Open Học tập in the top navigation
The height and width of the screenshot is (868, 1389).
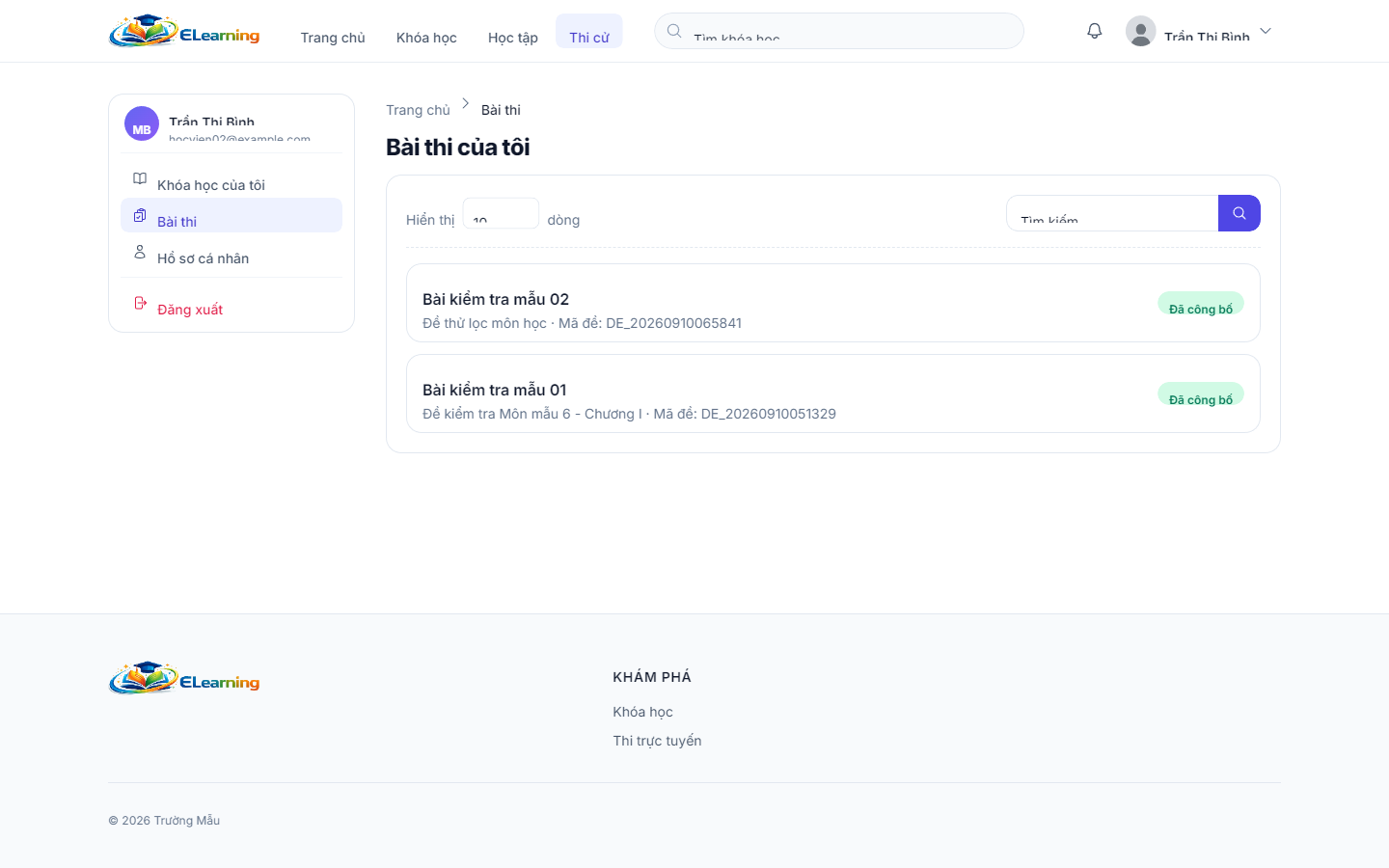[513, 38]
